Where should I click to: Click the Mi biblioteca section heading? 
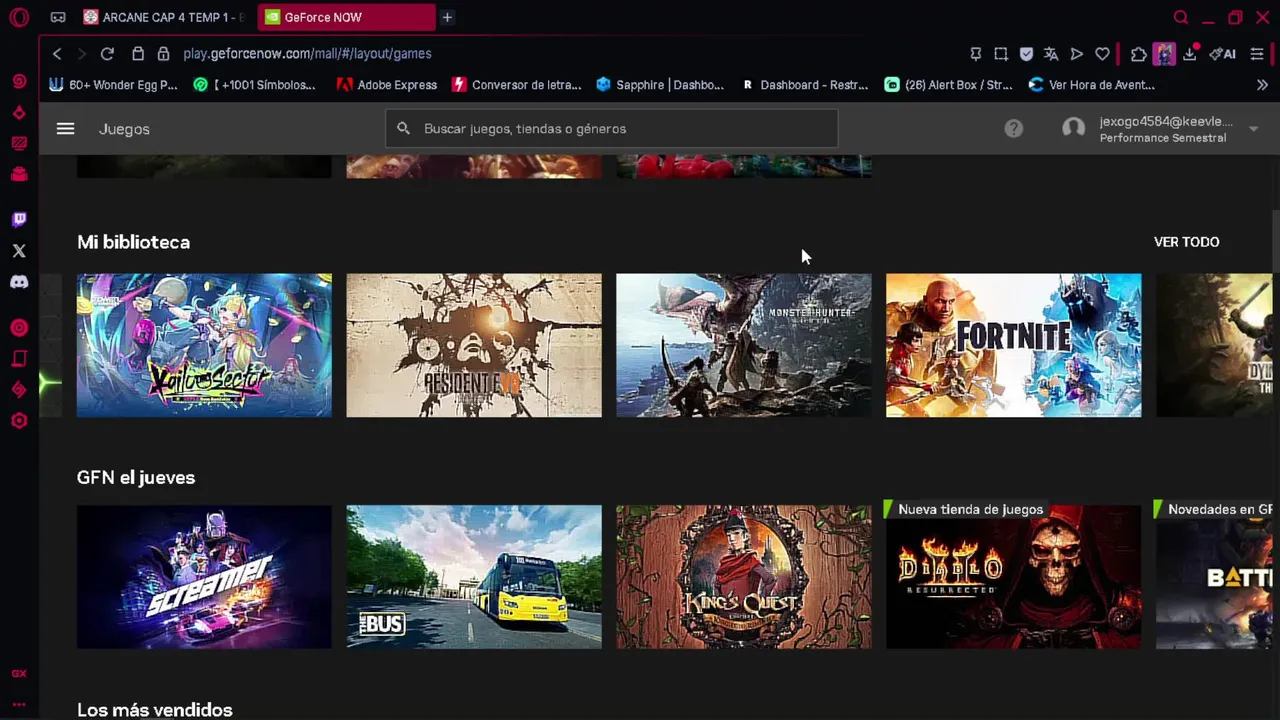(133, 242)
